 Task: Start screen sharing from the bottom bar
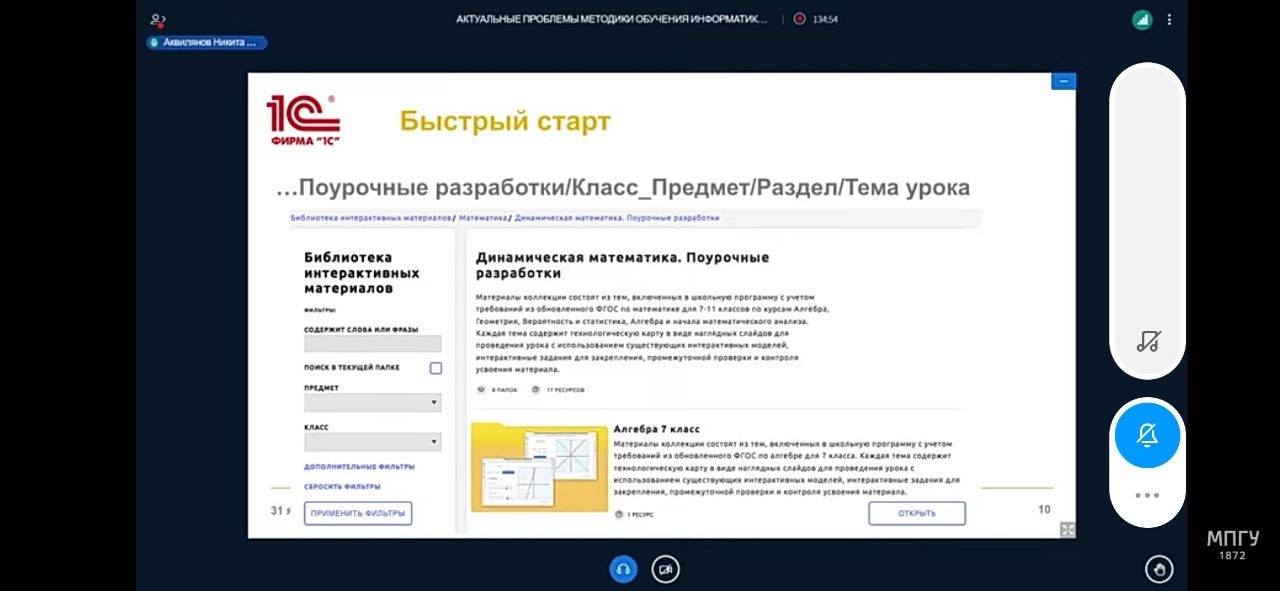click(665, 568)
